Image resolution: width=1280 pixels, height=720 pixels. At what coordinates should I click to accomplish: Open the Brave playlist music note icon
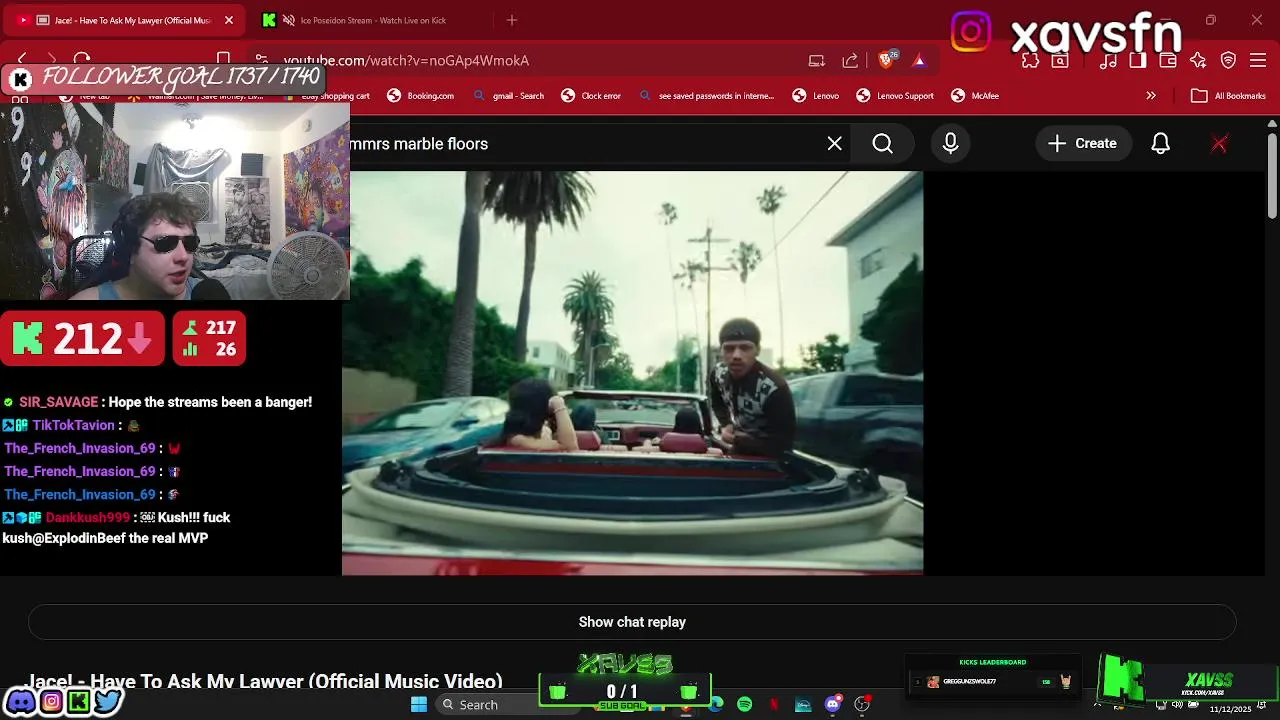tap(1108, 60)
